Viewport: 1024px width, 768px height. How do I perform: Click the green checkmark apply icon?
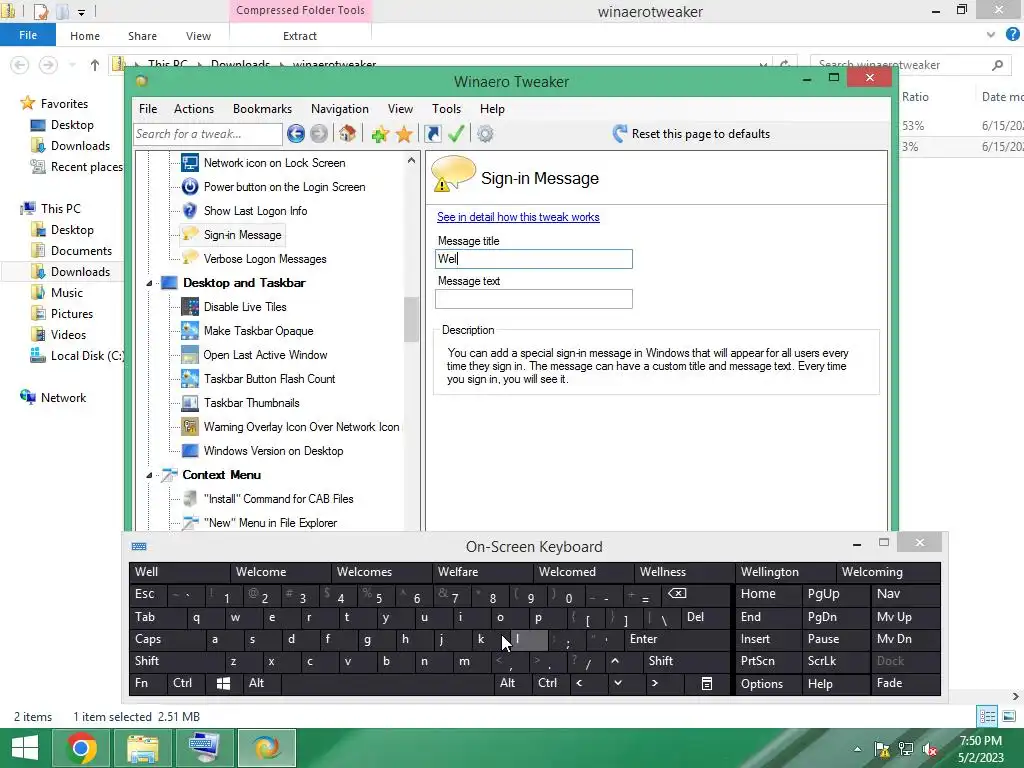point(456,134)
